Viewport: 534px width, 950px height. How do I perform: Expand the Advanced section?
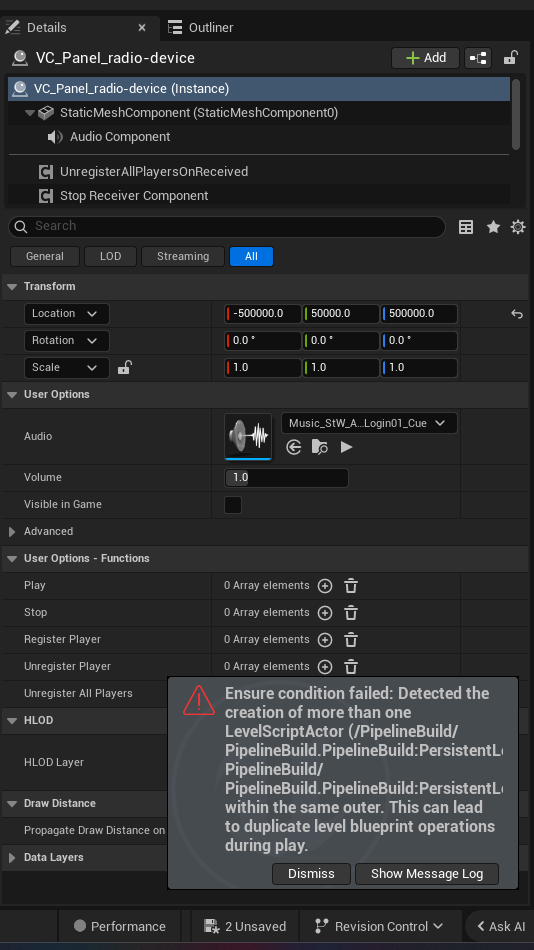pyautogui.click(x=12, y=531)
